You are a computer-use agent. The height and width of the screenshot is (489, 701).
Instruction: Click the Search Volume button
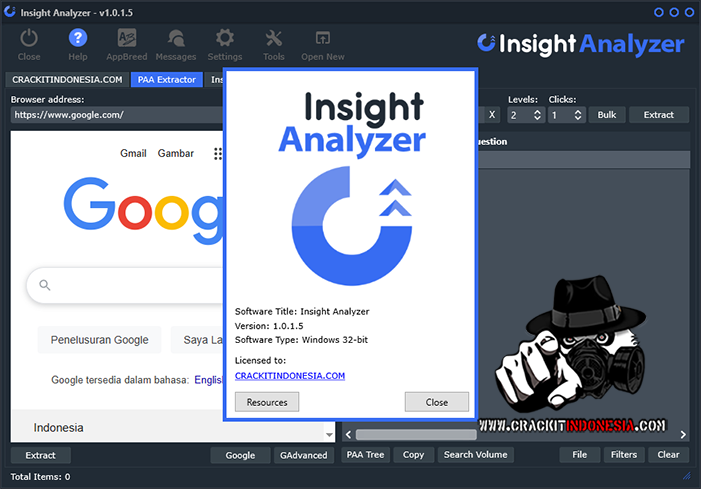pos(476,455)
